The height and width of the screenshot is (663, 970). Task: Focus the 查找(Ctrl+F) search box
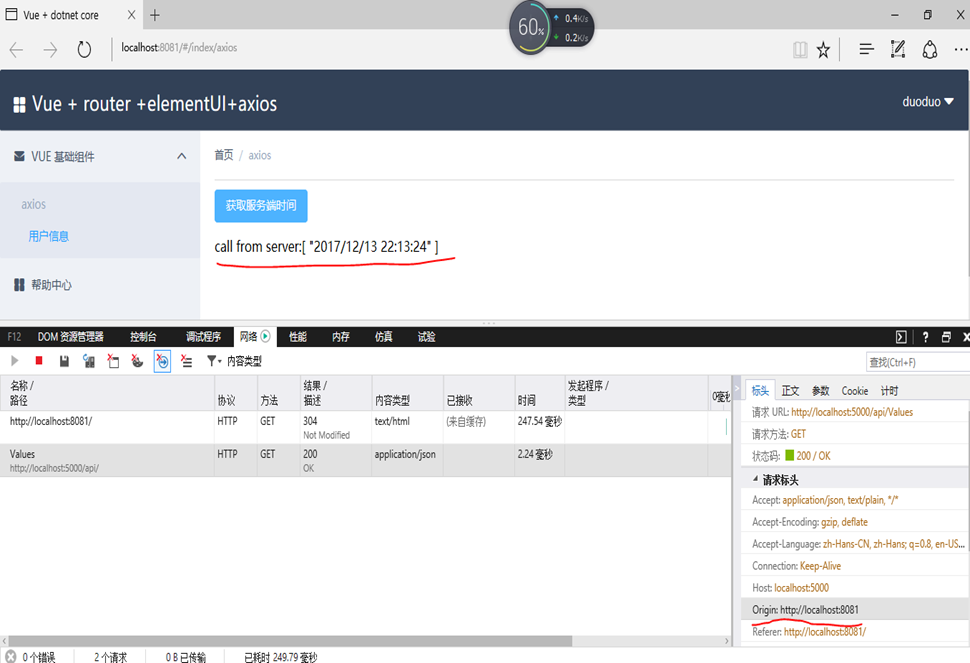pos(917,362)
